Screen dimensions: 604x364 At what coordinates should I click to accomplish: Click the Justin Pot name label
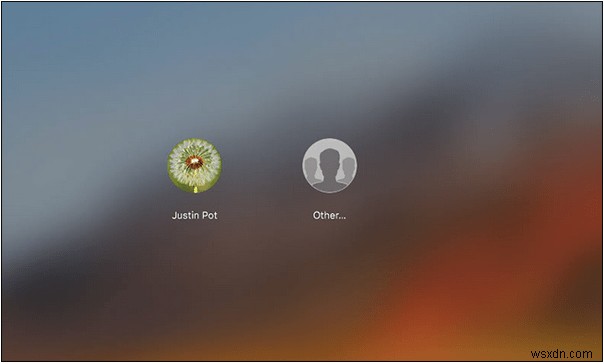[x=195, y=215]
